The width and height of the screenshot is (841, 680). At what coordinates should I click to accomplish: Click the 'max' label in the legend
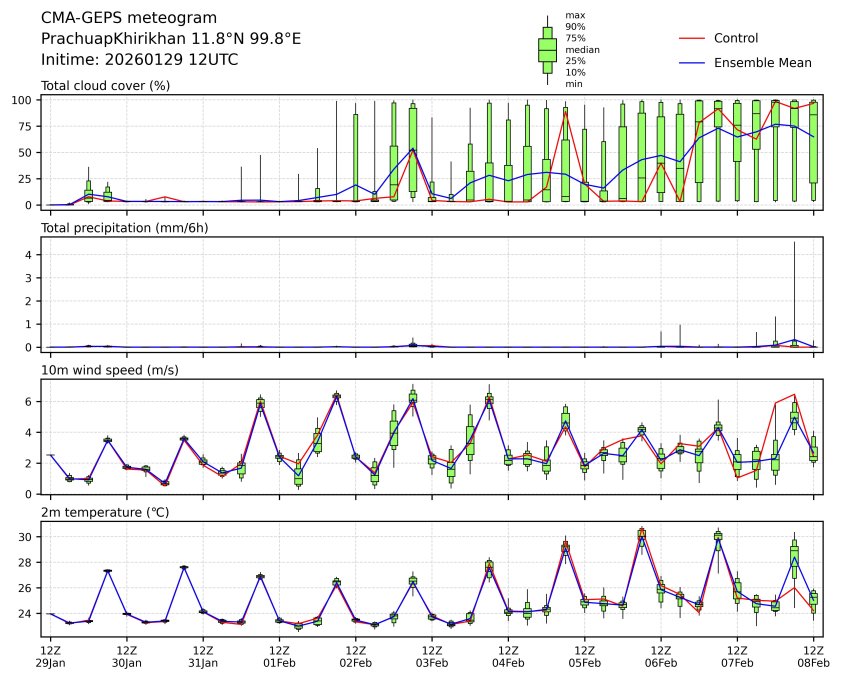coord(575,16)
